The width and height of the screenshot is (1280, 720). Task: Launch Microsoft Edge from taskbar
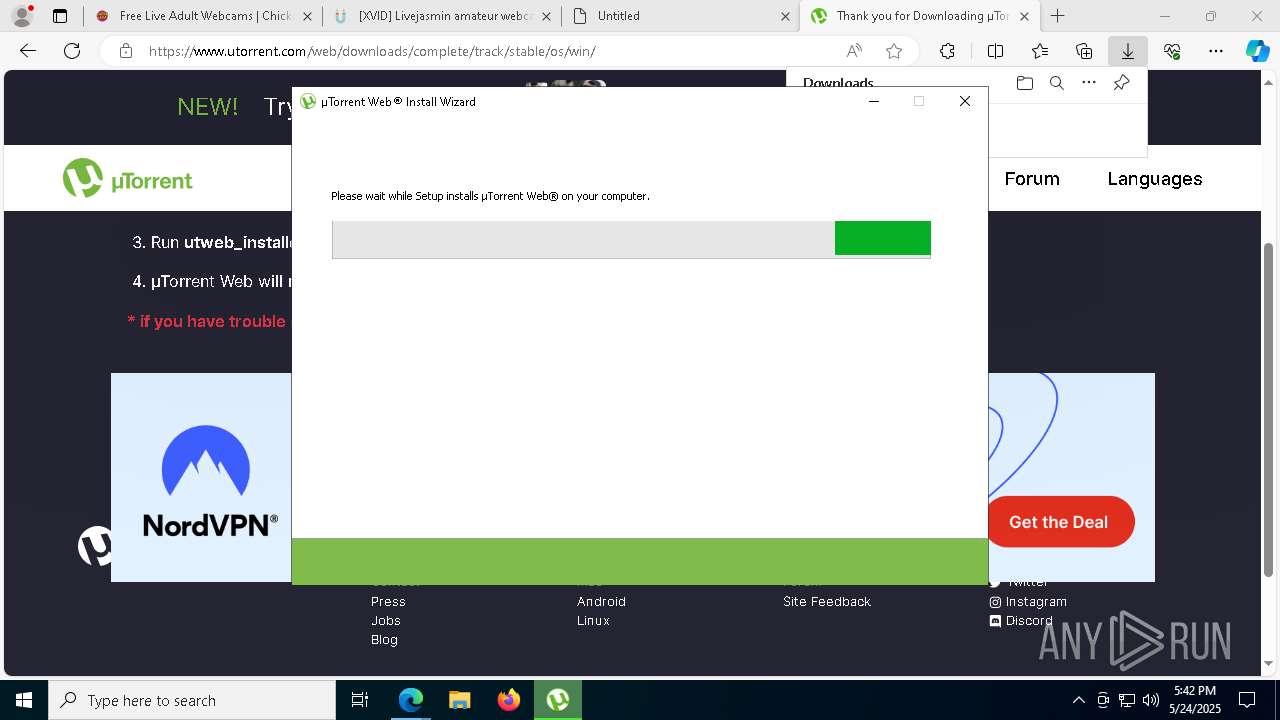click(411, 700)
